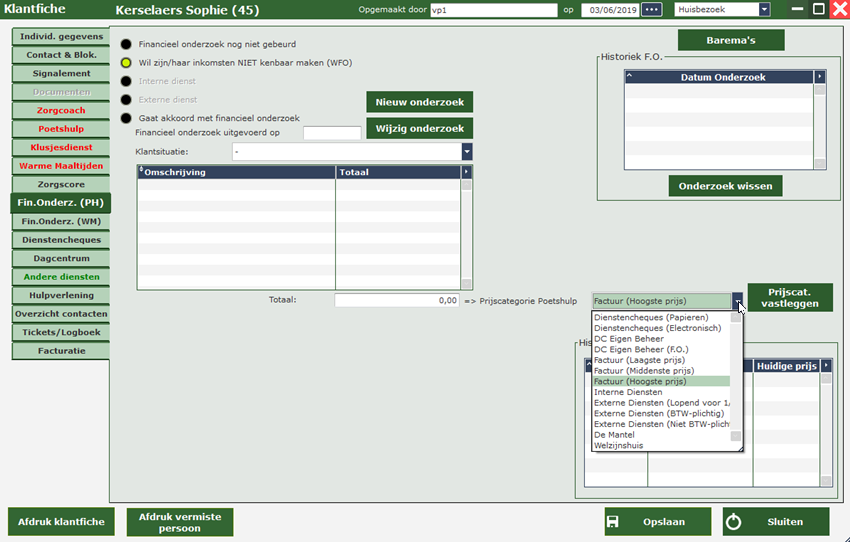Click the Barema's button
Viewport: 850px width, 542px height.
[731, 40]
